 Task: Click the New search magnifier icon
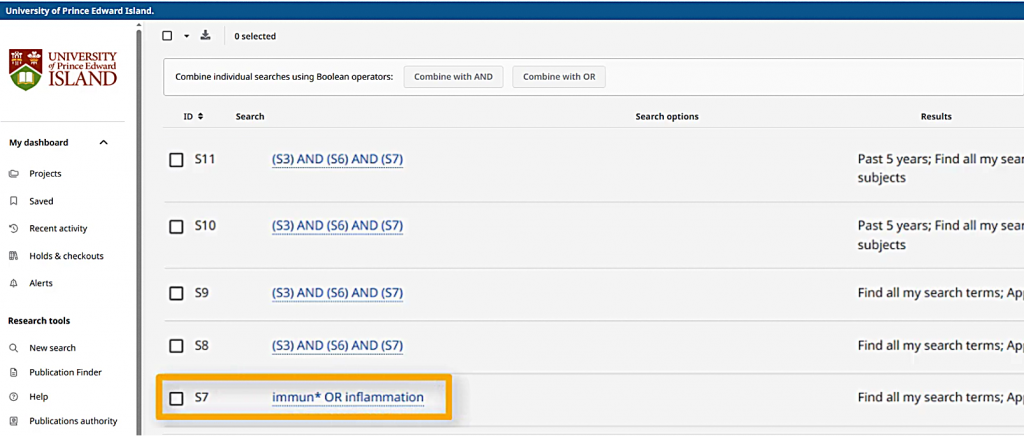point(14,348)
